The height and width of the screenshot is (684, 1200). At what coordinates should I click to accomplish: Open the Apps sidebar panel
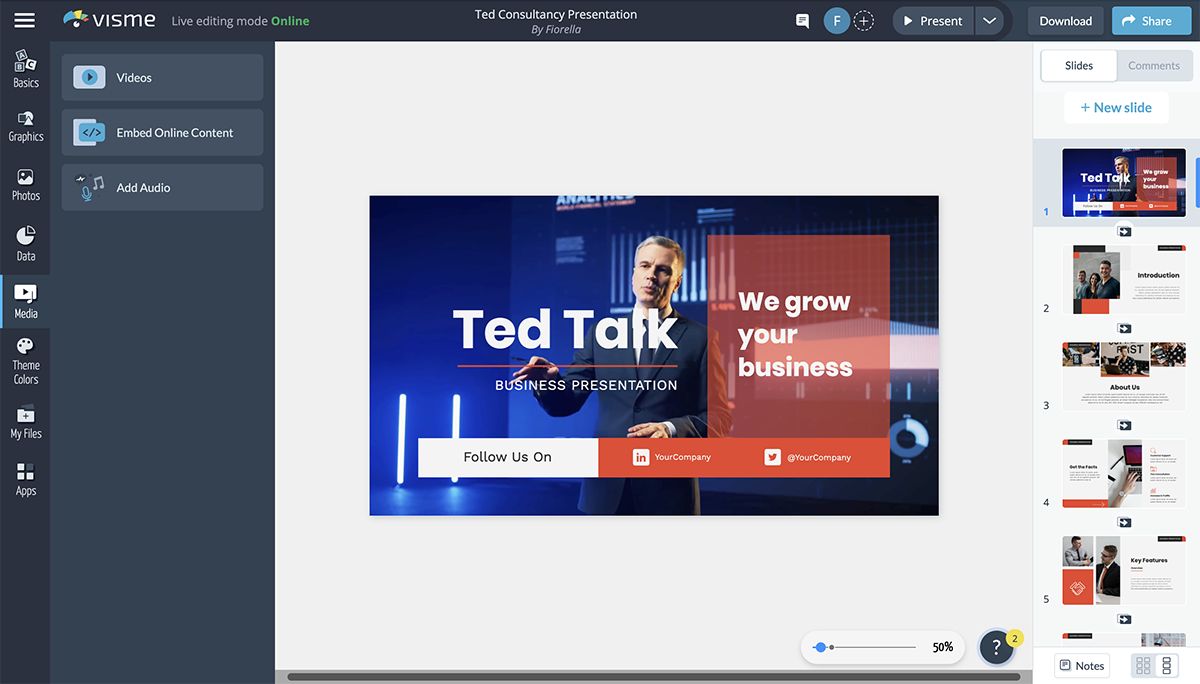point(26,479)
